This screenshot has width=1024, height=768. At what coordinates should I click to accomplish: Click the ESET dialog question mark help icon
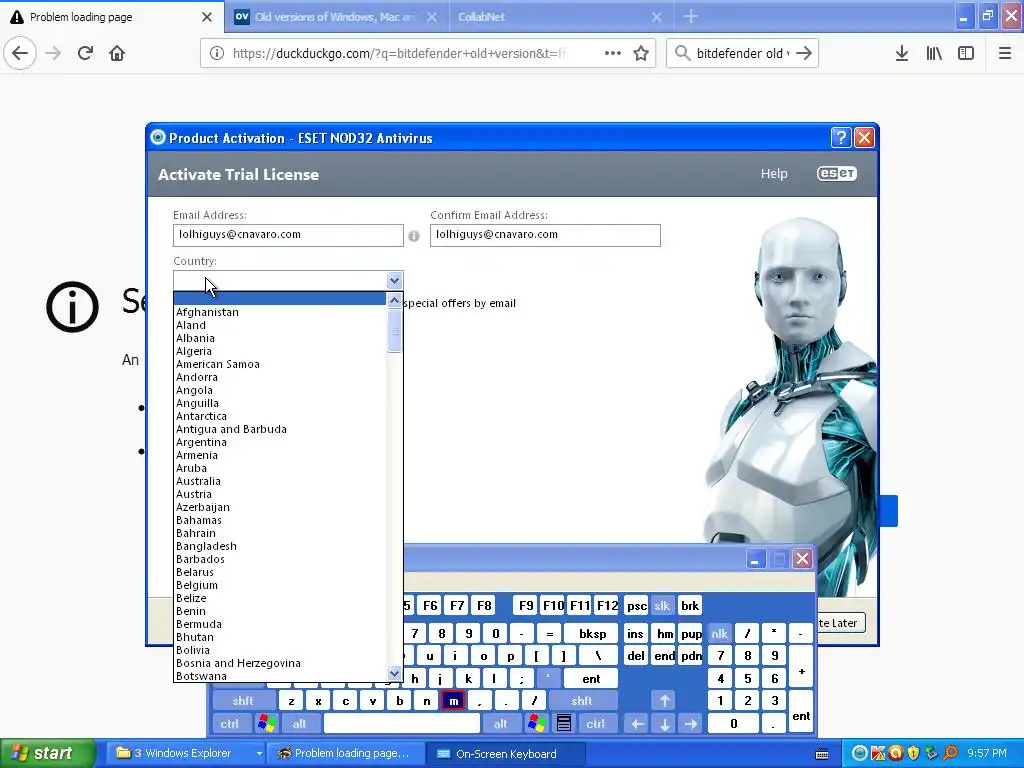tap(840, 137)
